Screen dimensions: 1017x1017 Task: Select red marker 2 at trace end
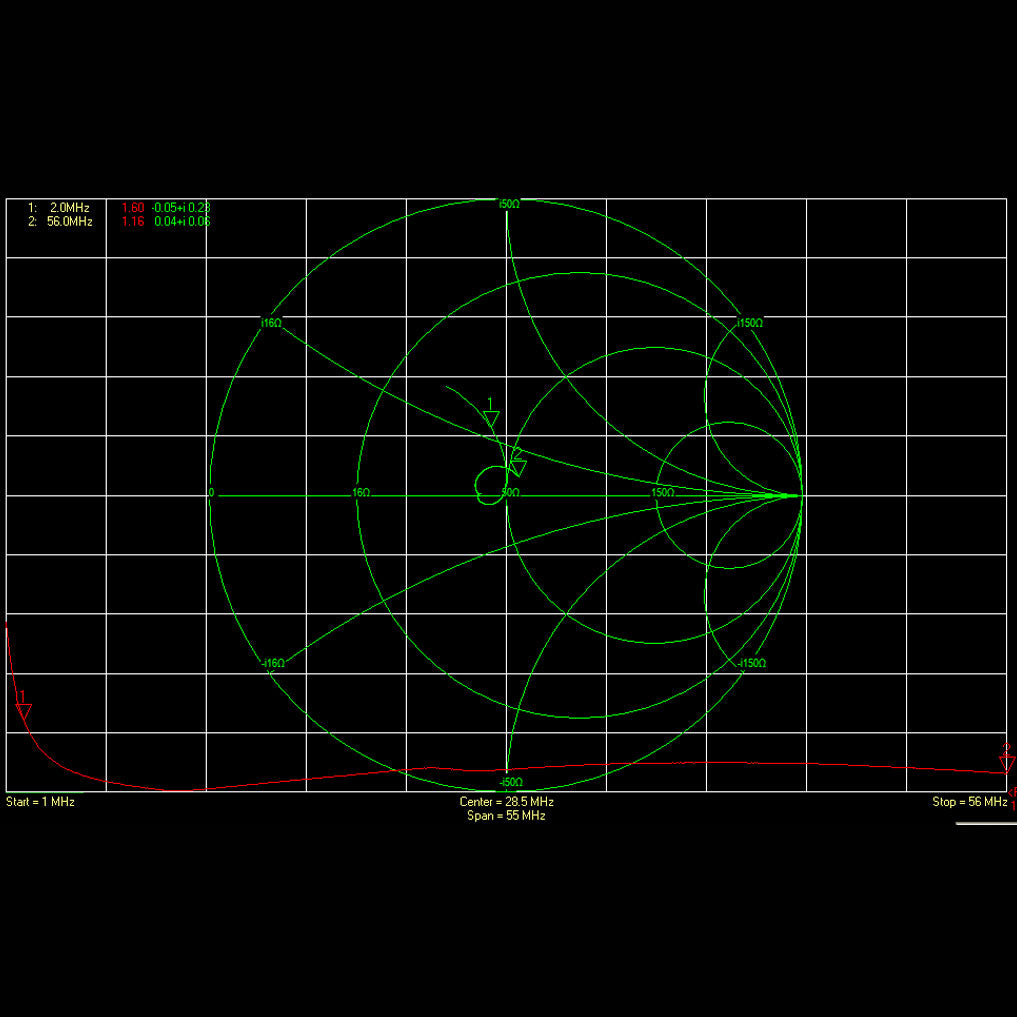pos(1007,764)
